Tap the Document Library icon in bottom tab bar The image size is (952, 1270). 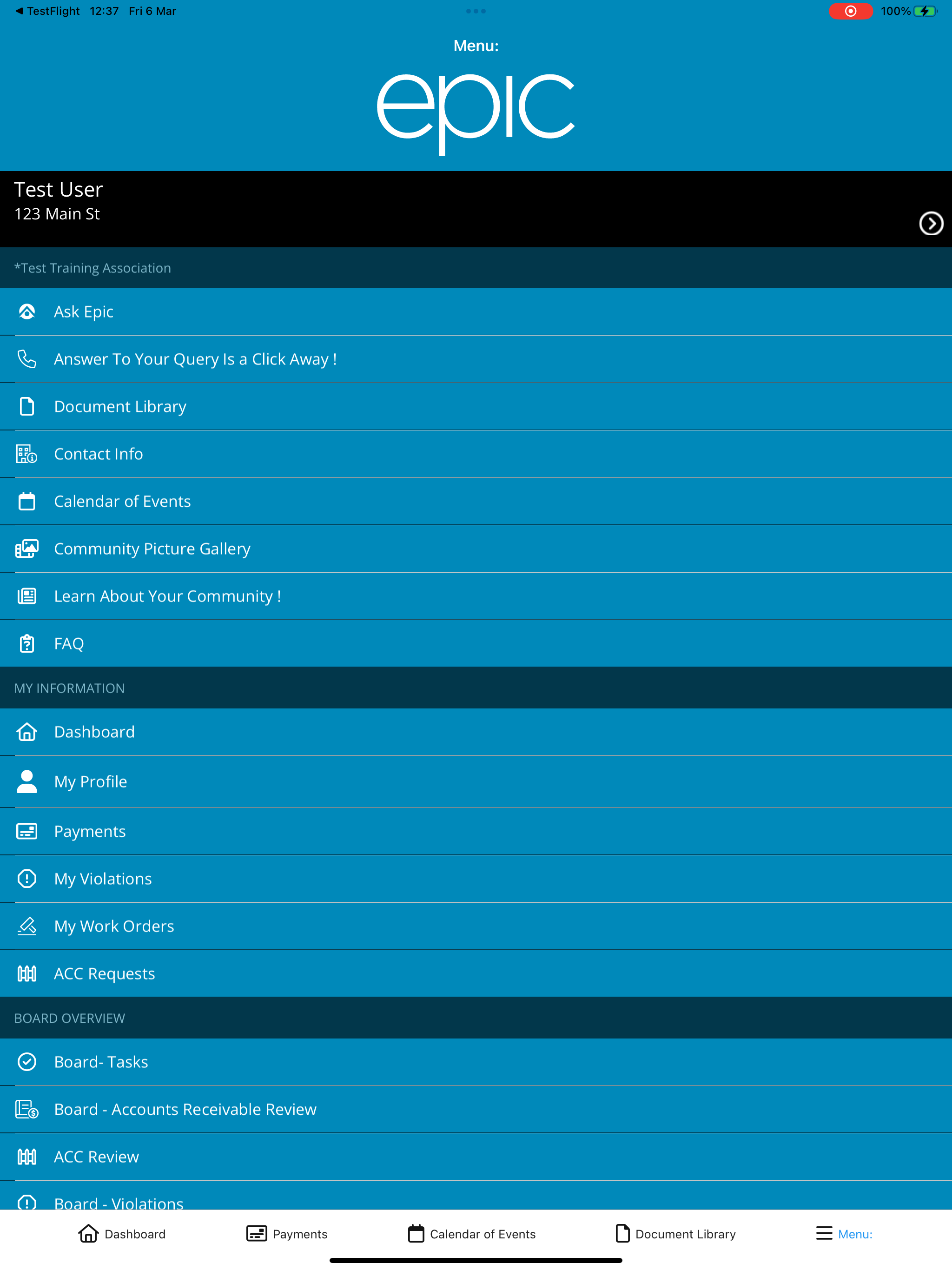click(x=622, y=1233)
